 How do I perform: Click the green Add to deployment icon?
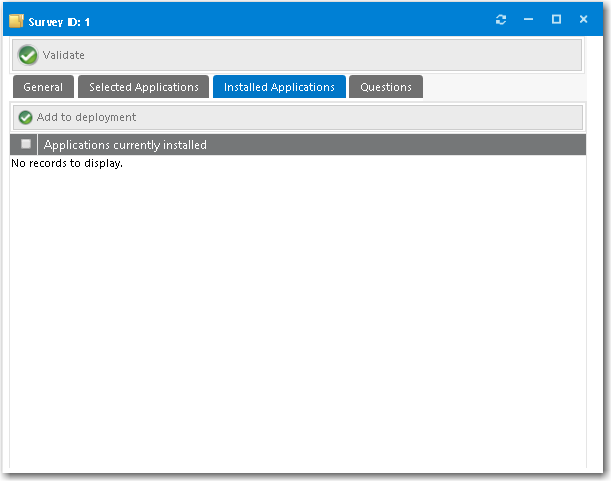pyautogui.click(x=26, y=117)
